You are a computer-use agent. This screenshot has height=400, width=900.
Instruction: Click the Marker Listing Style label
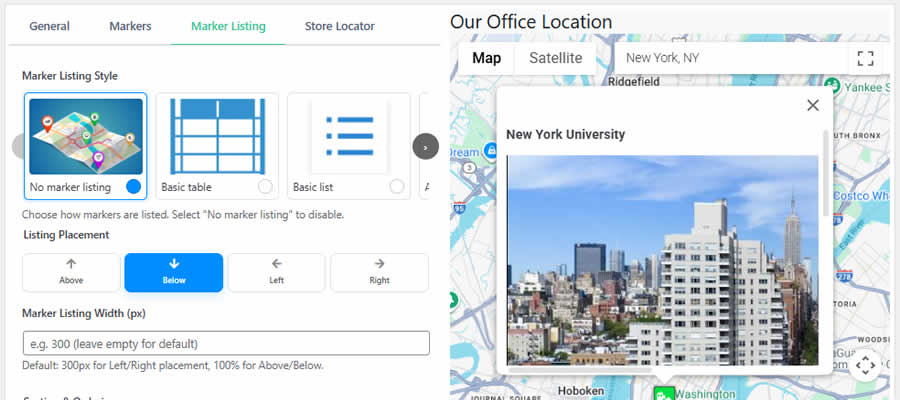(x=70, y=76)
